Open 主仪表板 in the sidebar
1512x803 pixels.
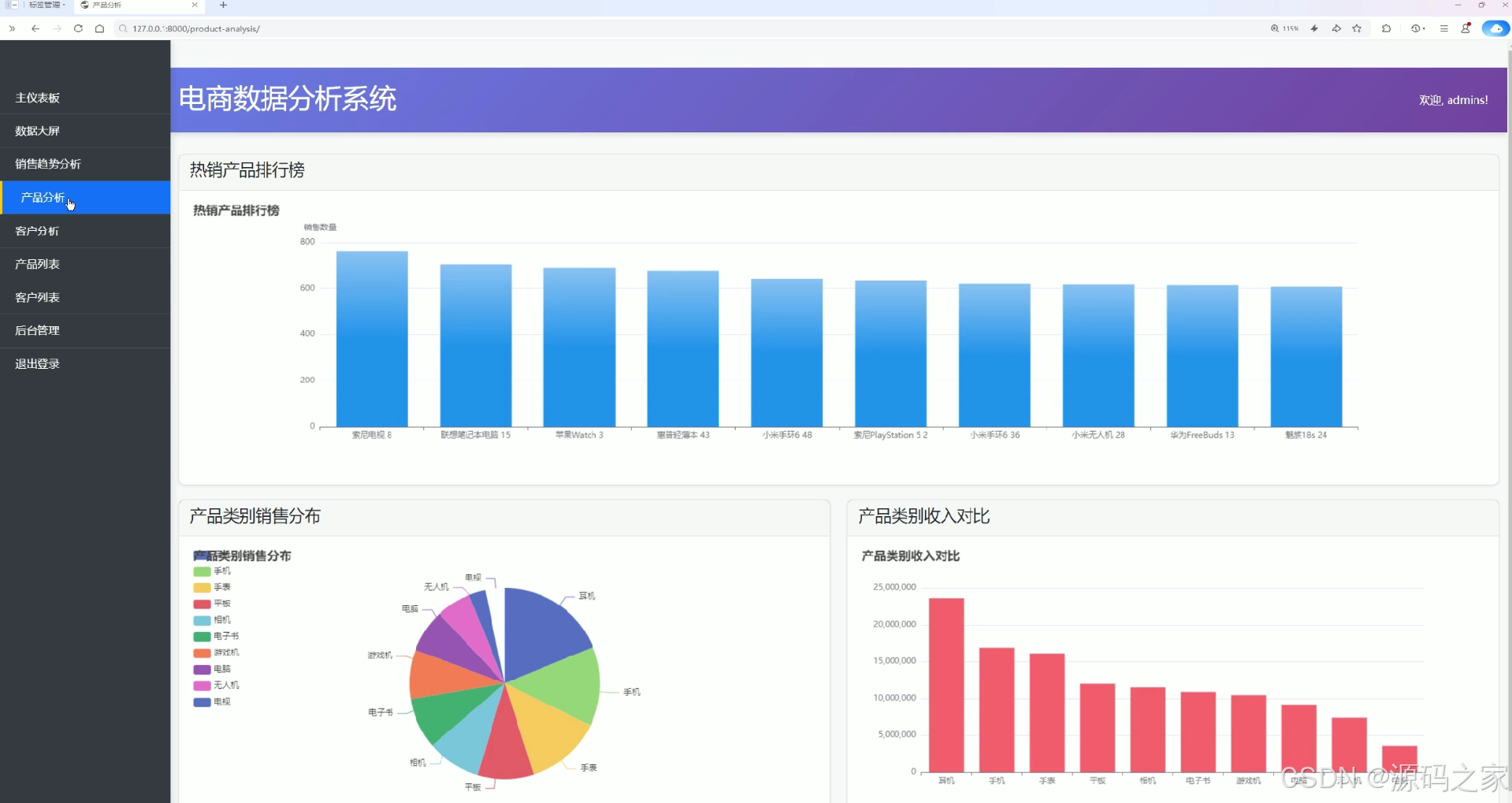85,98
